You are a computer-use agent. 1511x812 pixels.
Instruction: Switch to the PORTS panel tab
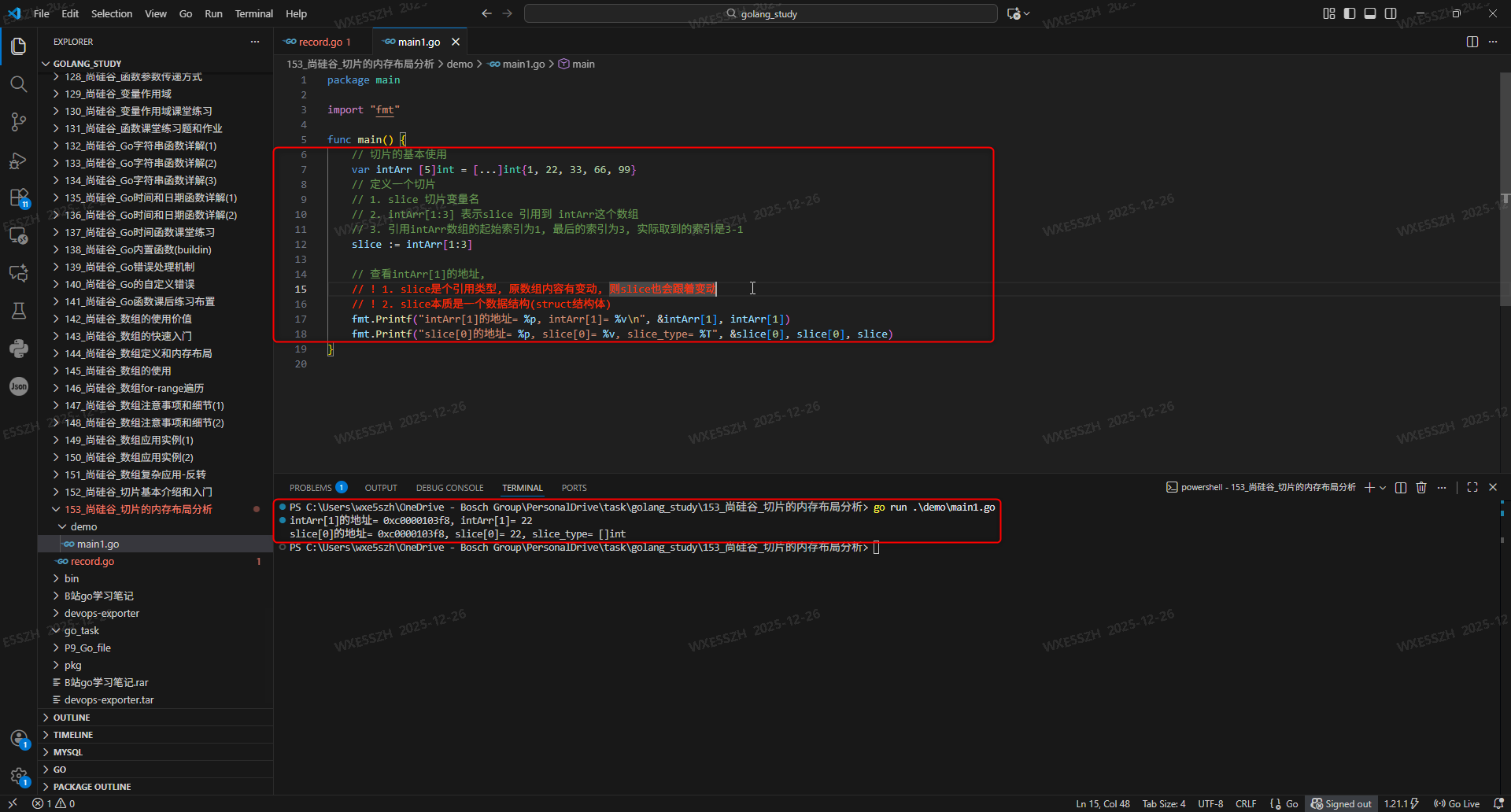tap(574, 488)
